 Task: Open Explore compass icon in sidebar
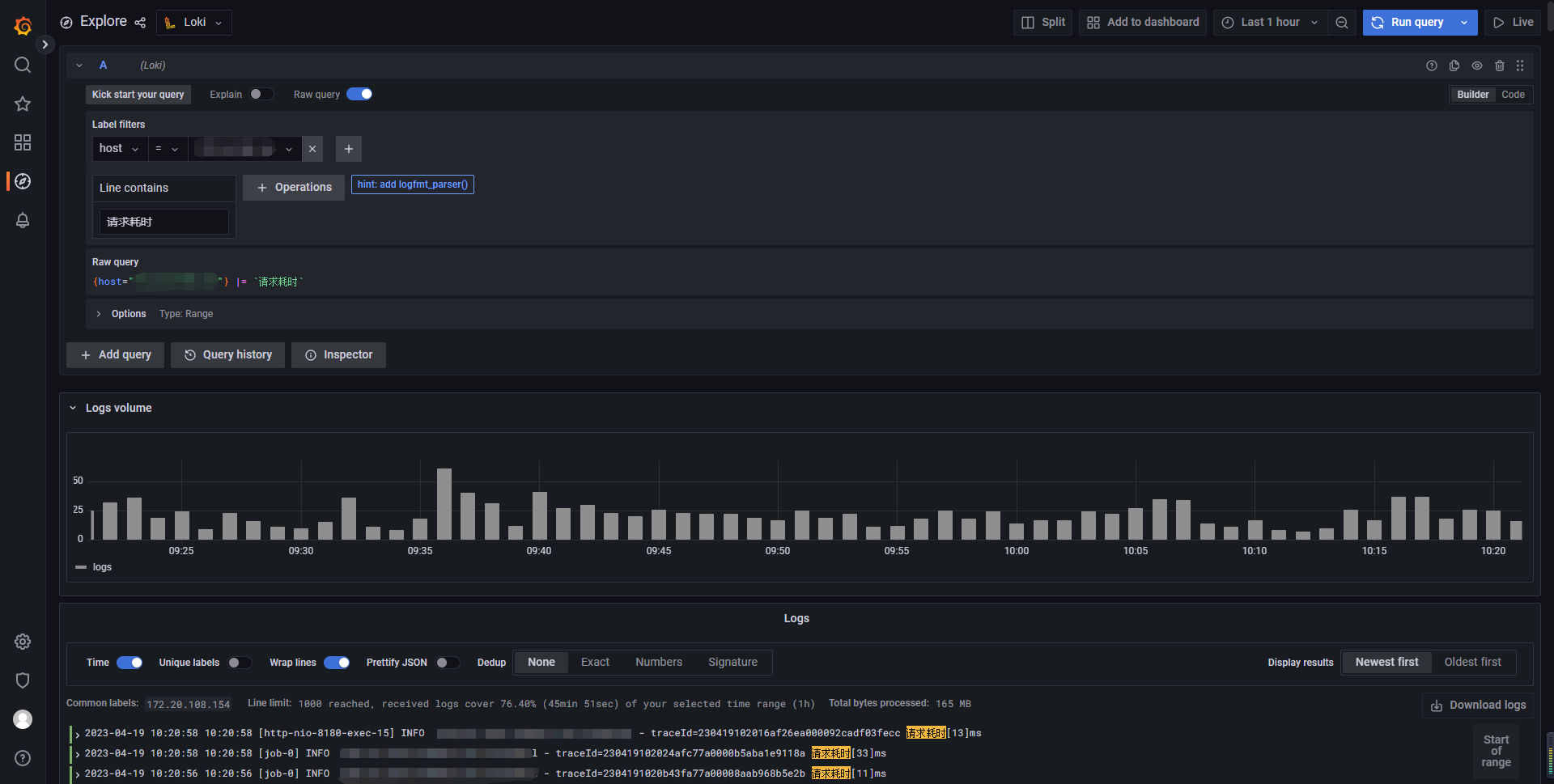23,181
